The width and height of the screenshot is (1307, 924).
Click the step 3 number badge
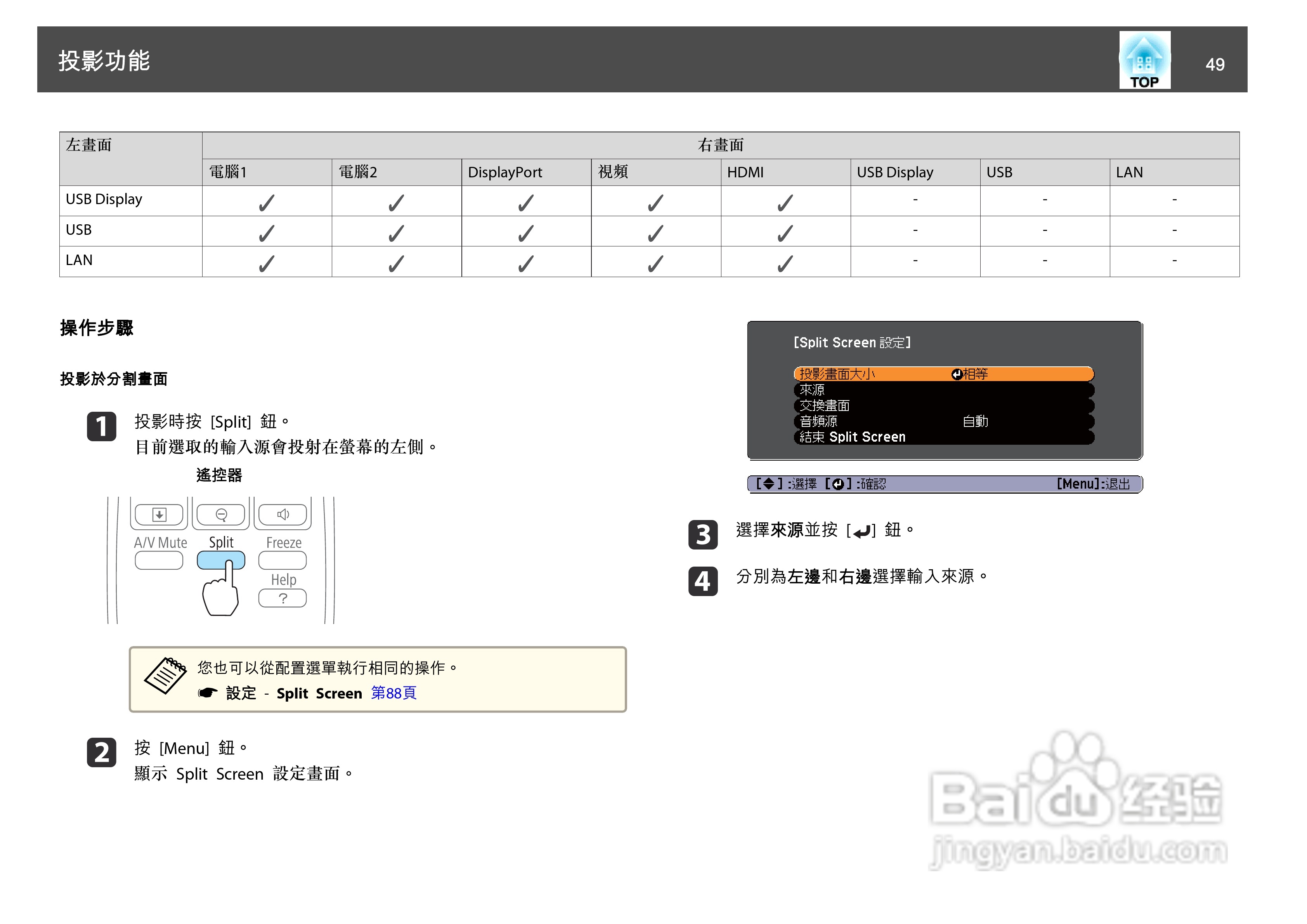[x=702, y=535]
